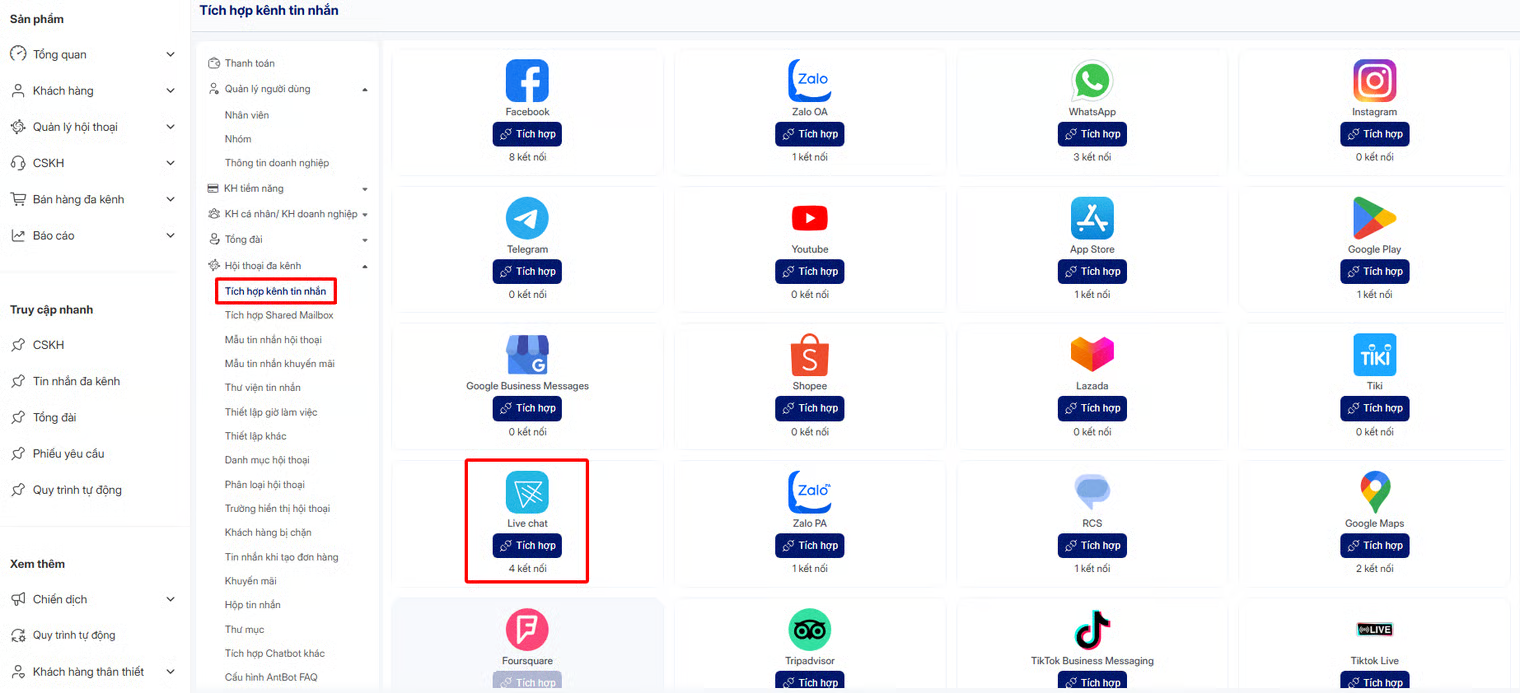Click the Telegram logo icon
Viewport: 1520px width, 693px height.
pos(527,218)
